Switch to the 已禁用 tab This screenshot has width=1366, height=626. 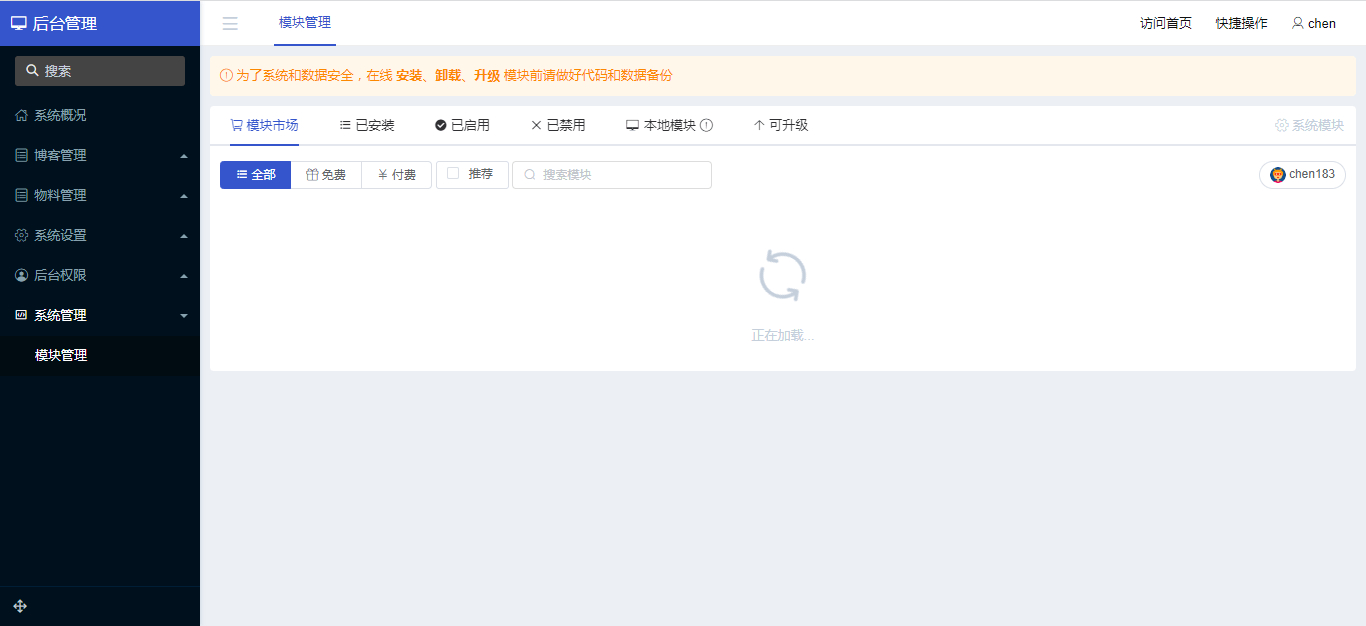[558, 125]
